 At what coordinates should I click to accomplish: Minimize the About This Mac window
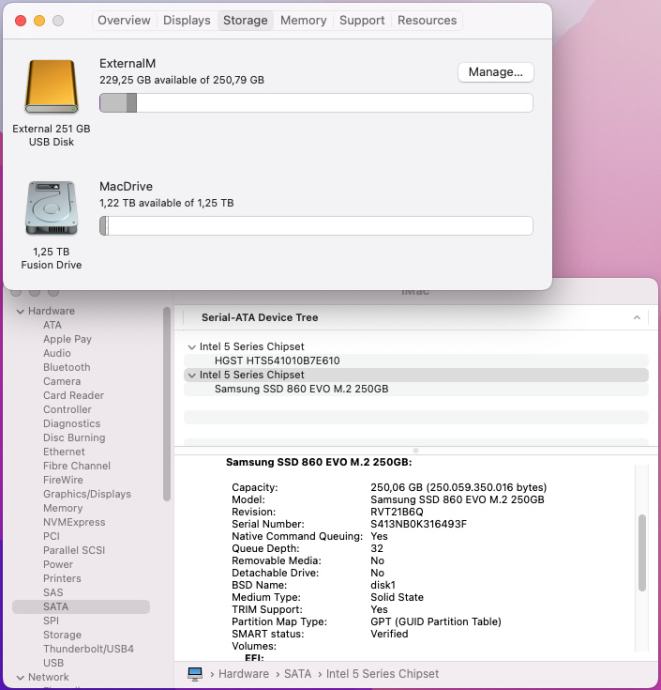pos(39,21)
